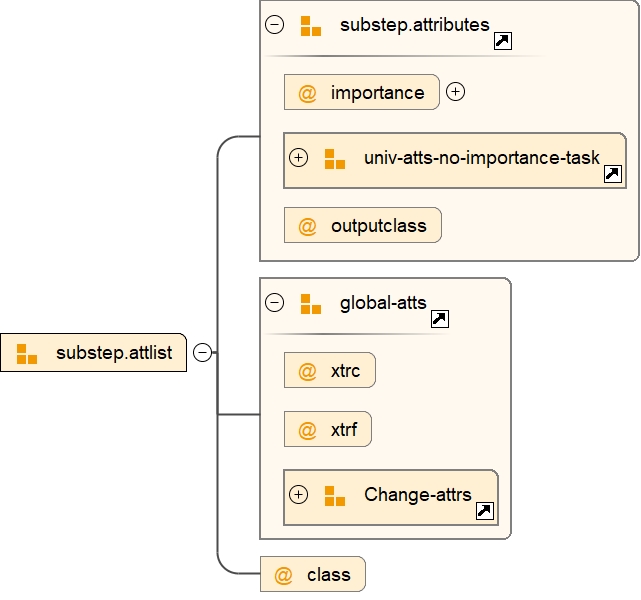The width and height of the screenshot is (641, 600).
Task: Jump via univ-atts-no-importance-task arrow icon
Action: [613, 174]
